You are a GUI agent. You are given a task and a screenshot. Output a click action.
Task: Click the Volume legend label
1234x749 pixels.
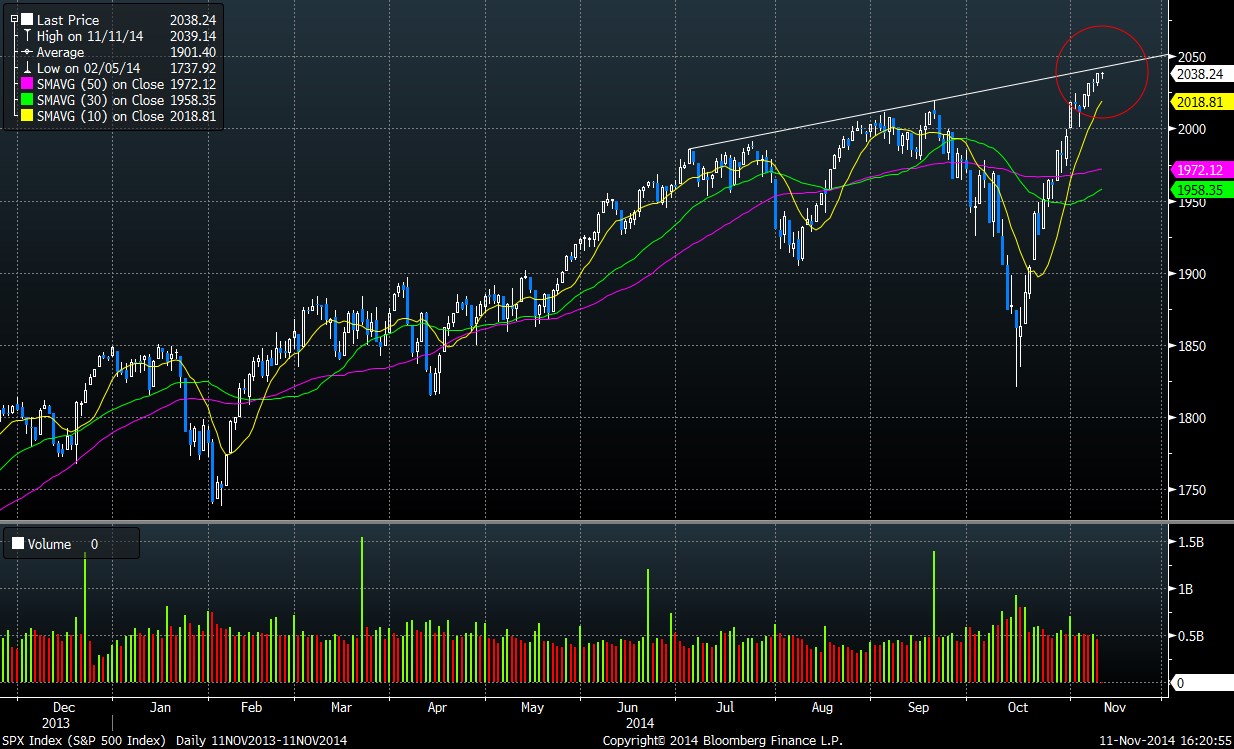click(x=50, y=544)
